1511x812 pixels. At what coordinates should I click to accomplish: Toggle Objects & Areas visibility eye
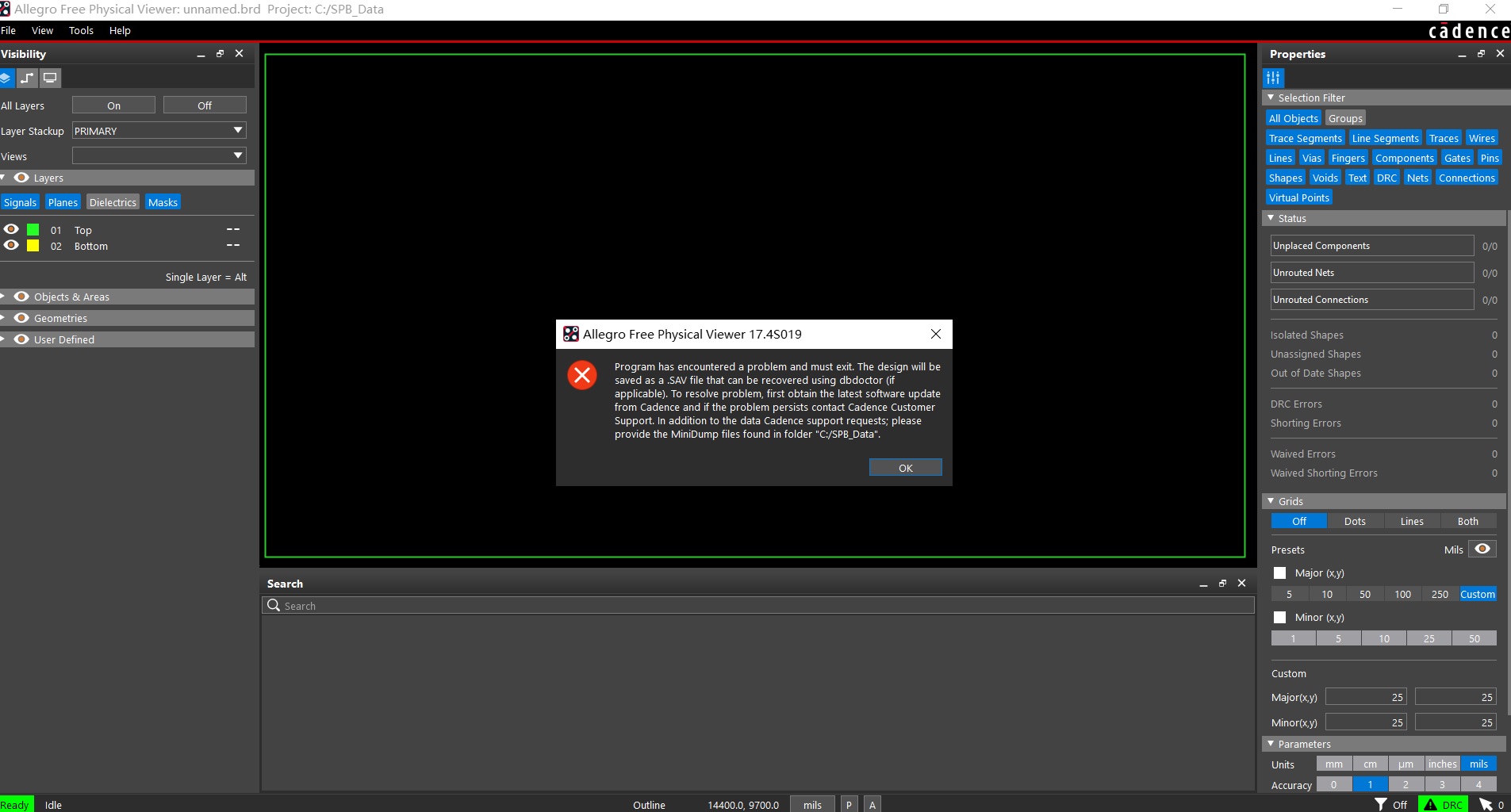[21, 297]
